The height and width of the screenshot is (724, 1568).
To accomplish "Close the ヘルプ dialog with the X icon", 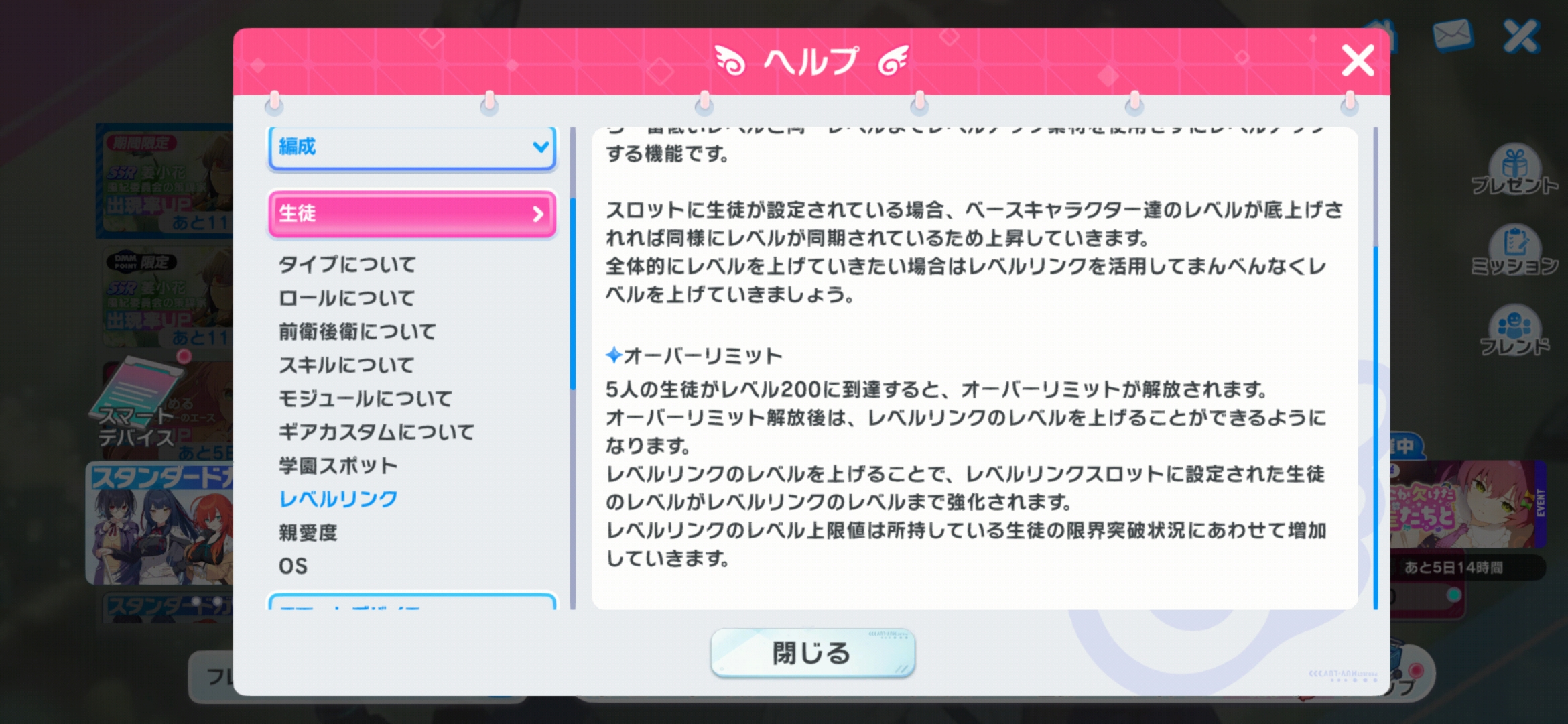I will point(1358,61).
